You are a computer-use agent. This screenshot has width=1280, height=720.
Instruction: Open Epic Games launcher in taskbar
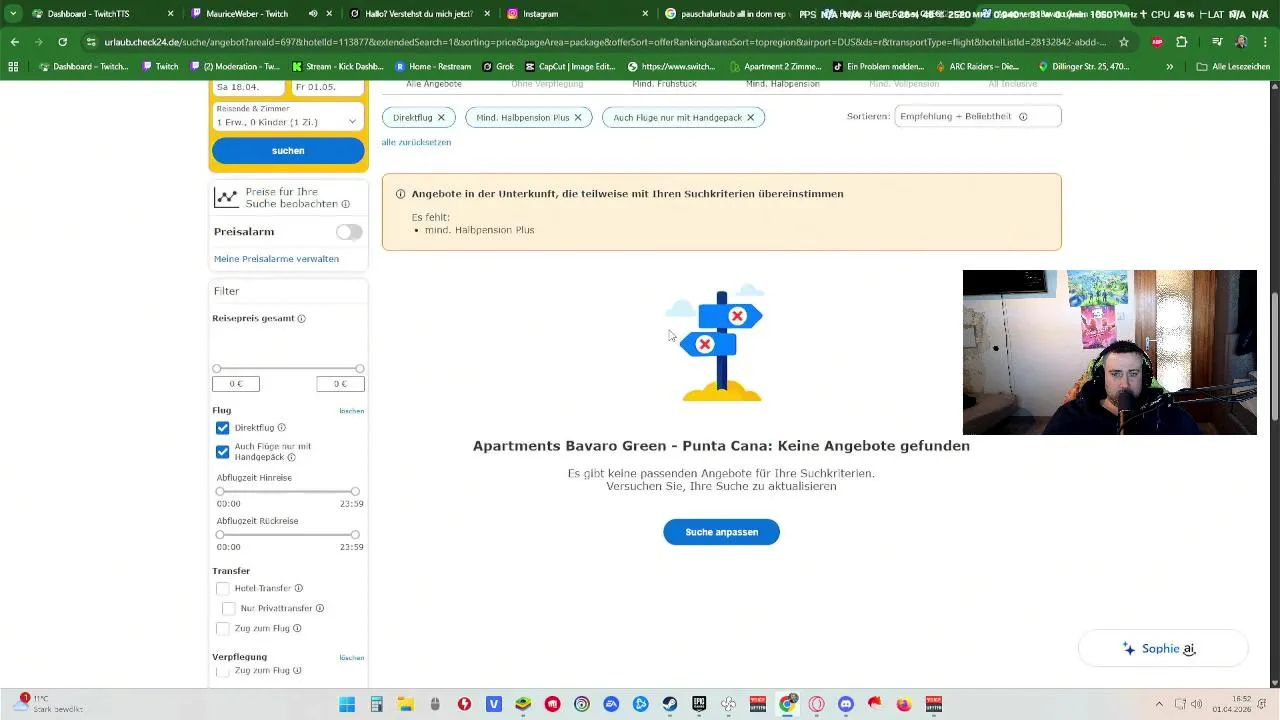(x=699, y=704)
